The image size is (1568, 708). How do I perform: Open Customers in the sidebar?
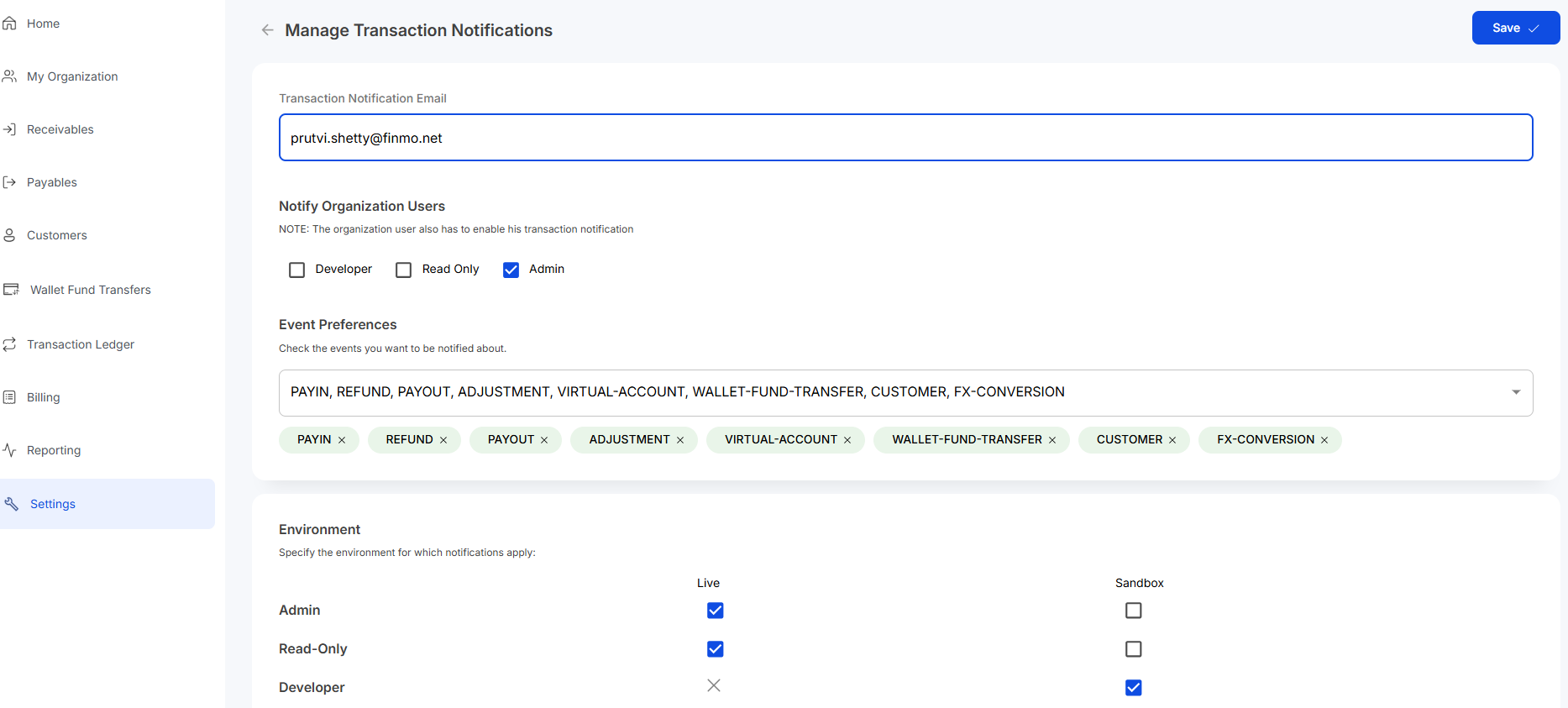tap(57, 235)
